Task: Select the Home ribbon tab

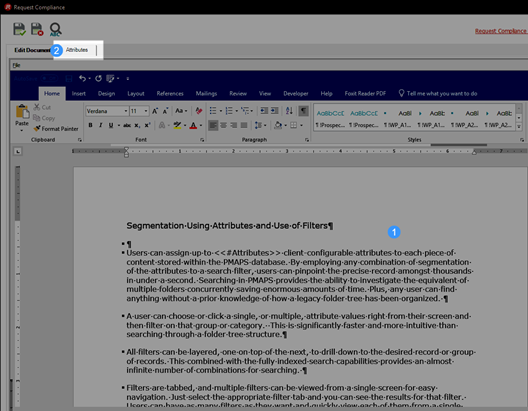Action: coord(52,94)
